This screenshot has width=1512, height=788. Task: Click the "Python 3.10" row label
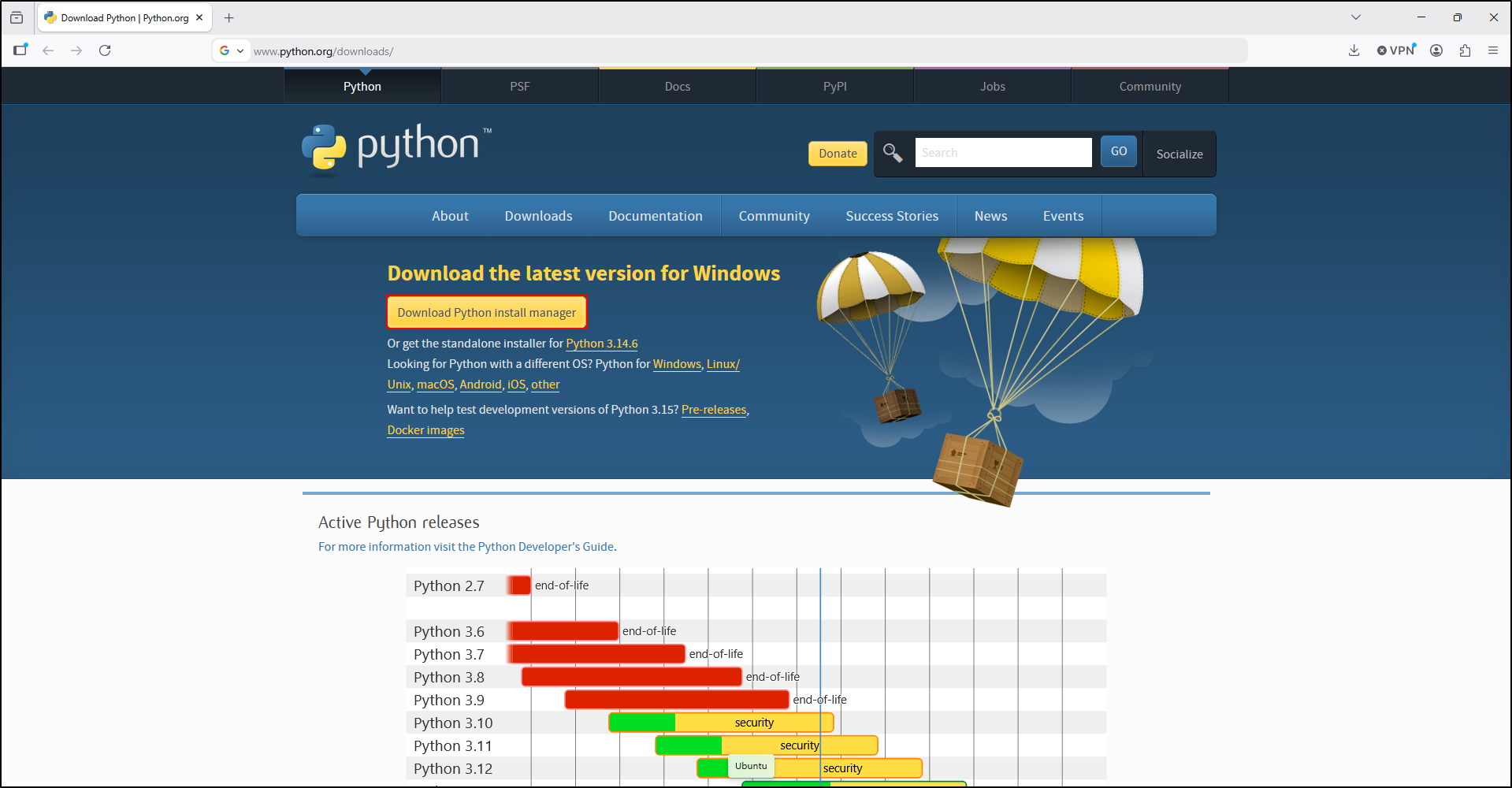tap(453, 723)
